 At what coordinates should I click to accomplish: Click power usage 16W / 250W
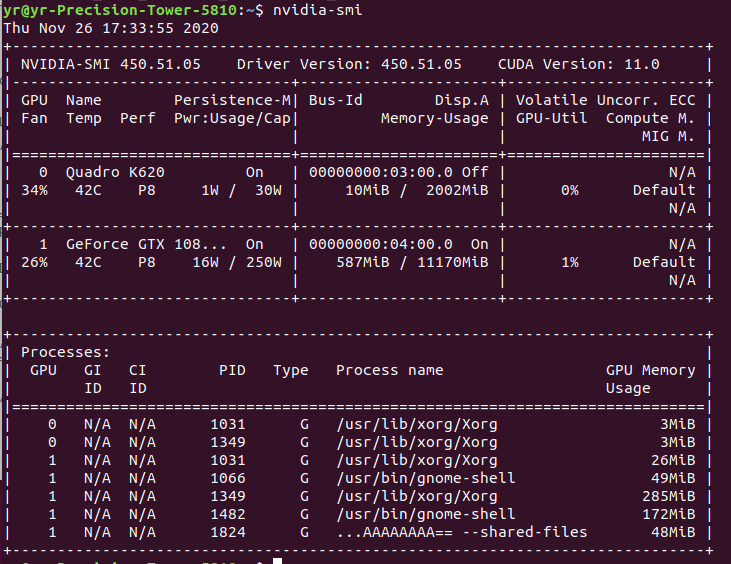237,262
